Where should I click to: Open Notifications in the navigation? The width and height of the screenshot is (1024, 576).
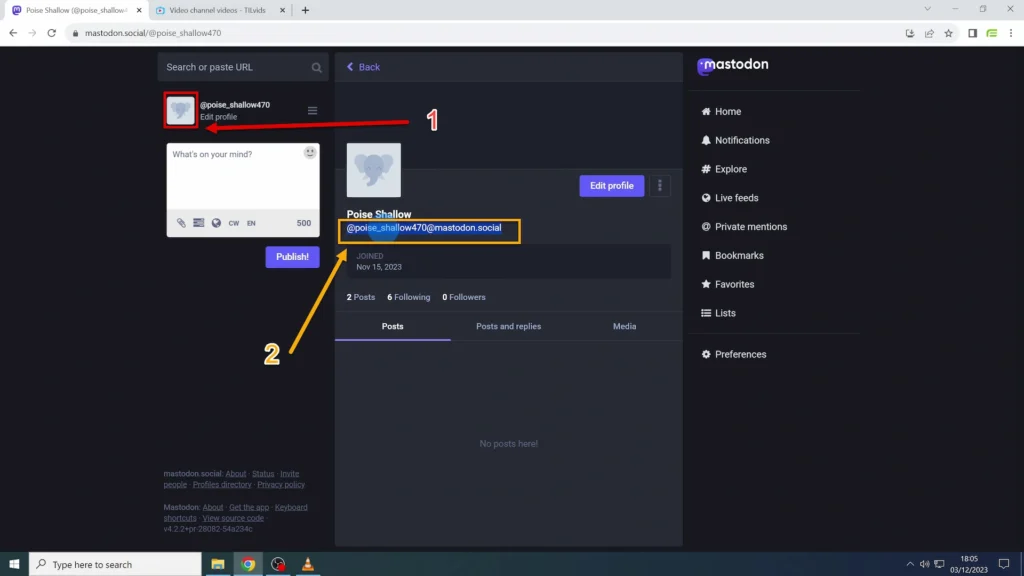[x=735, y=140]
